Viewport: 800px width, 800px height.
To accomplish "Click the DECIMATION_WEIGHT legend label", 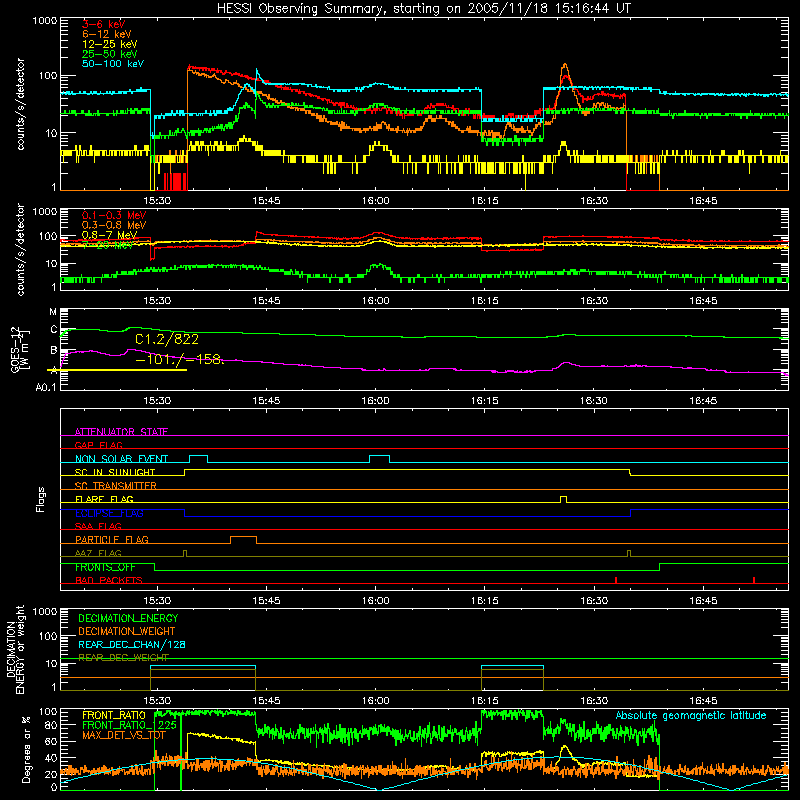I will point(127,631).
